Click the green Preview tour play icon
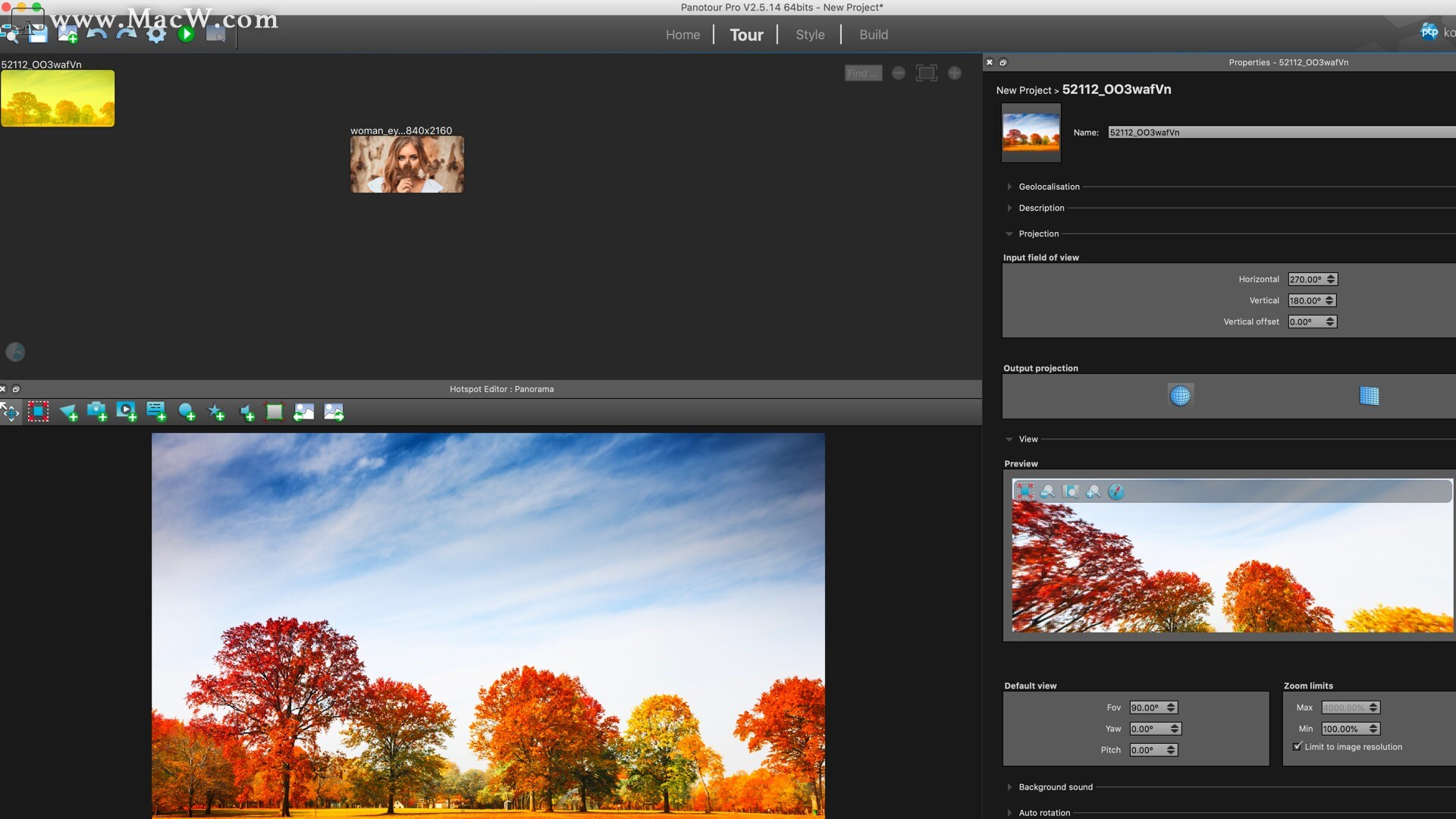Viewport: 1456px width, 819px height. click(186, 34)
